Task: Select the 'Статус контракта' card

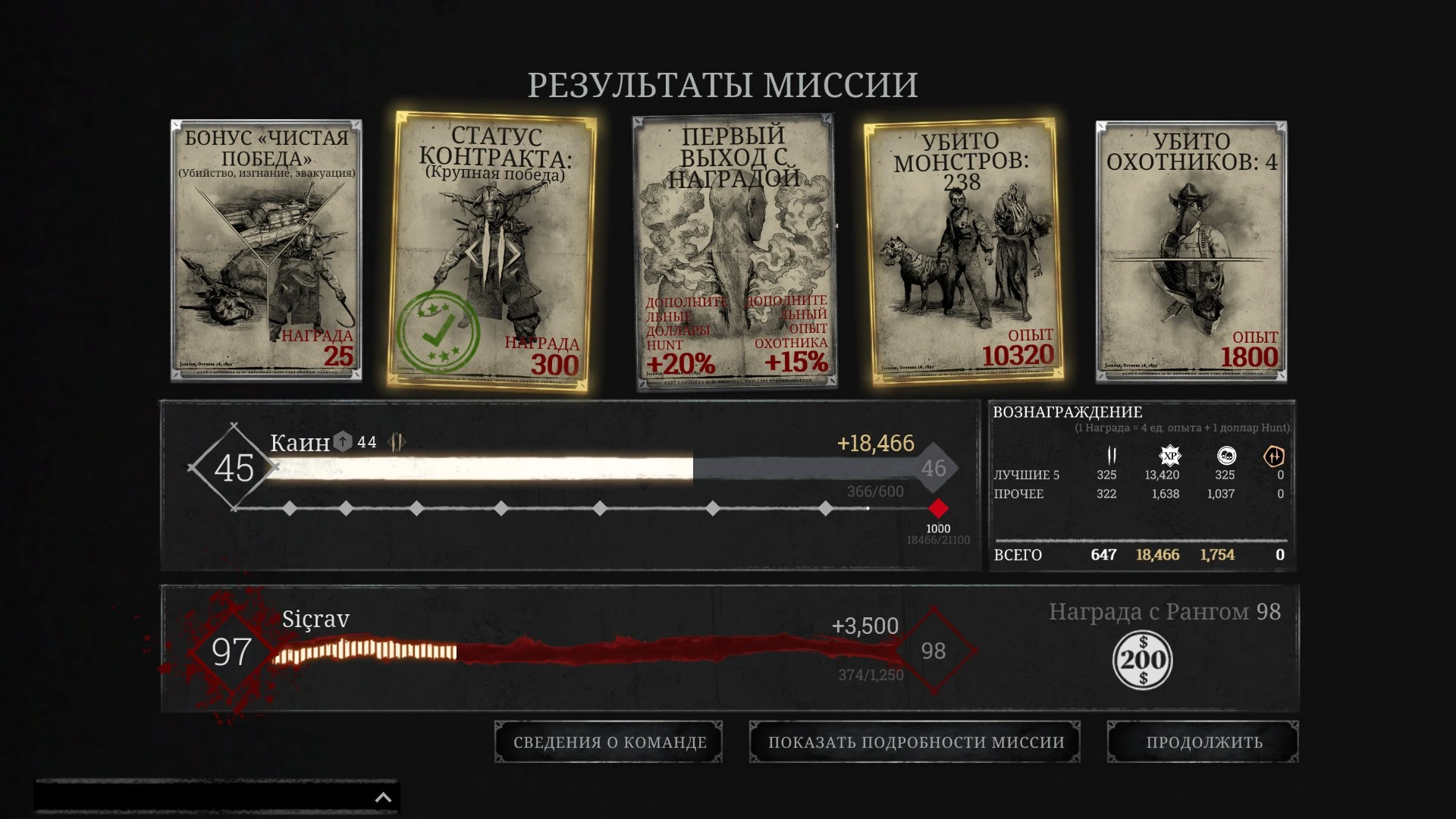Action: pos(491,252)
